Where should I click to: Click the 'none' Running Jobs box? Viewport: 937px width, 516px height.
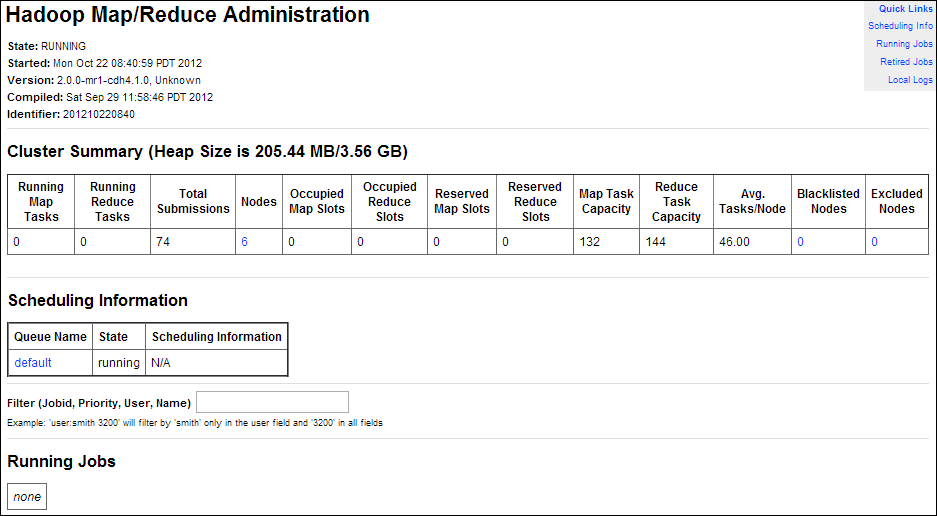(27, 496)
